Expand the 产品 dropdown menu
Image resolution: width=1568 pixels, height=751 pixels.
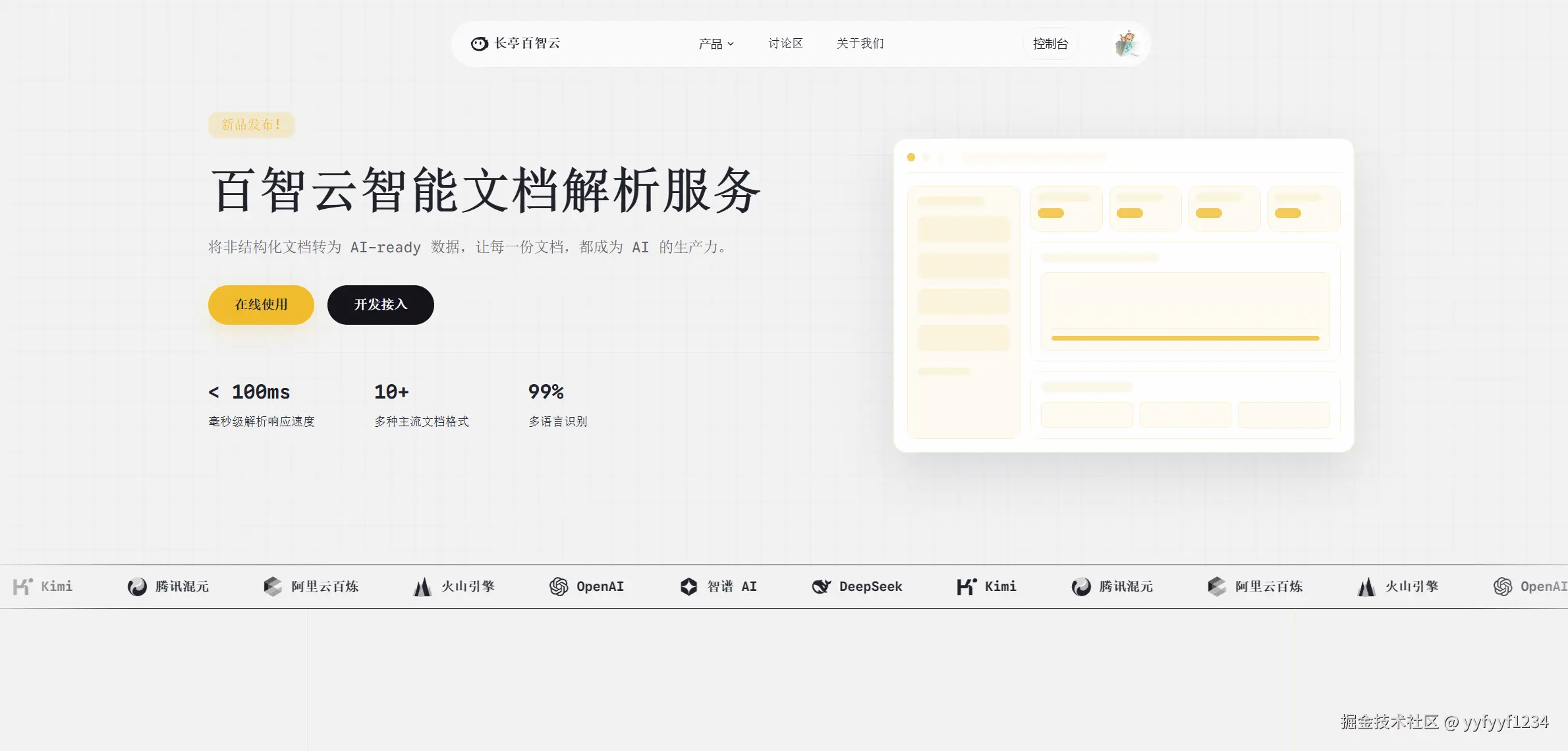716,43
